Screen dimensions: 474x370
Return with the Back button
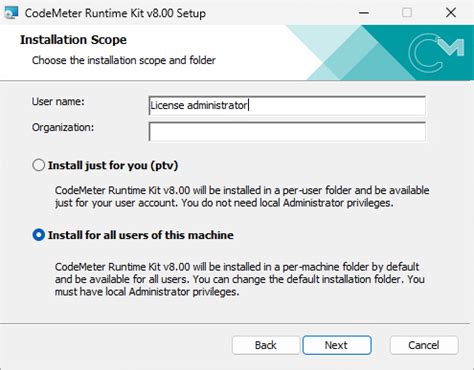(x=266, y=345)
